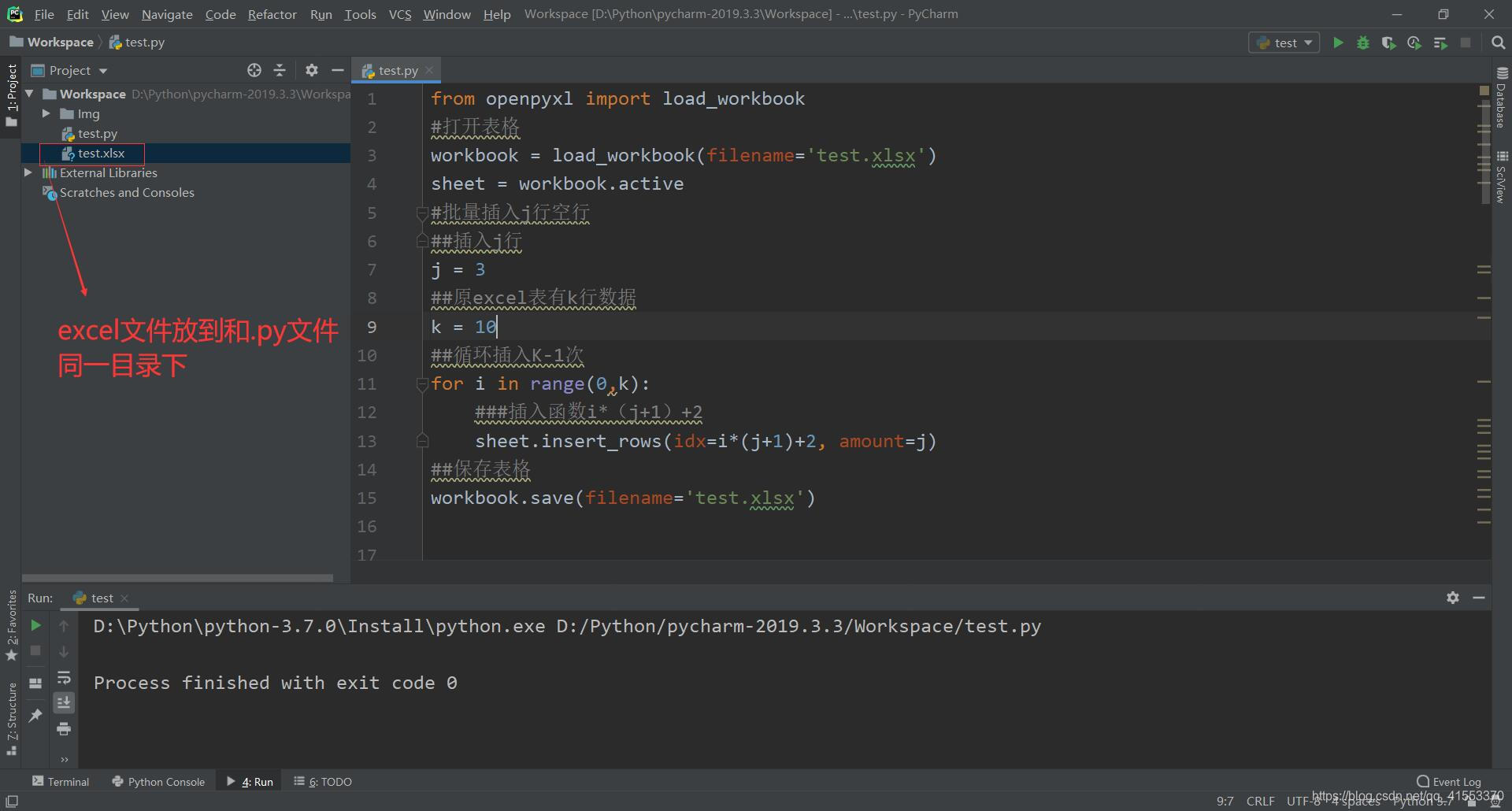Open the test run configurations dropdown
Screen dimensions: 1512x811
pos(1284,43)
